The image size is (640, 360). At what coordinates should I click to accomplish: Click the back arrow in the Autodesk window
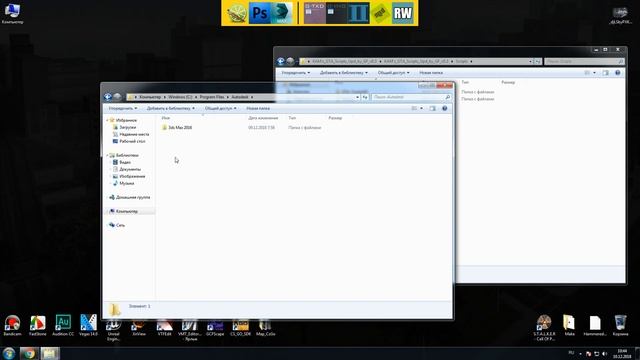click(x=108, y=97)
